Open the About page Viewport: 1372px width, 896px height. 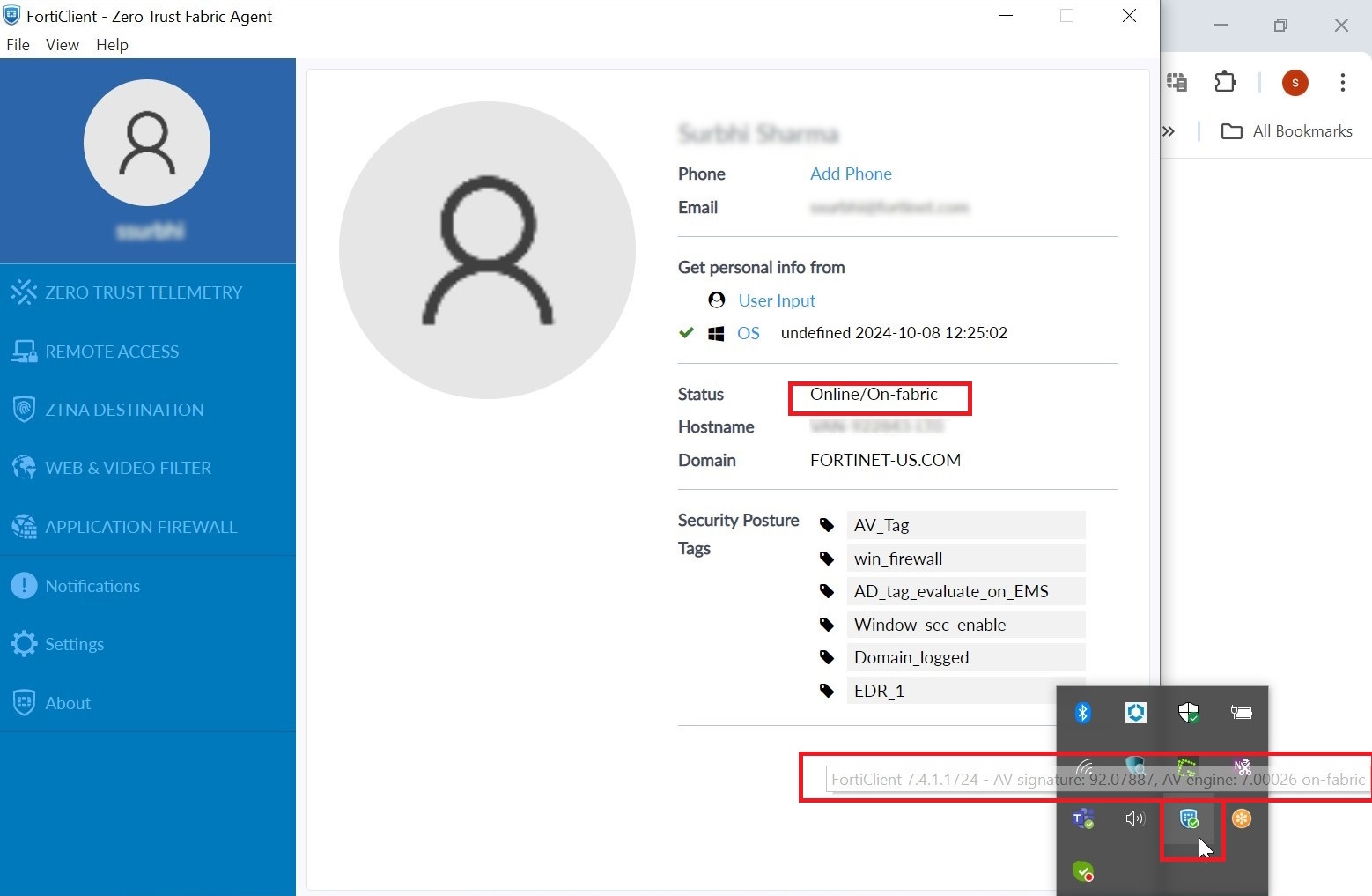(67, 702)
